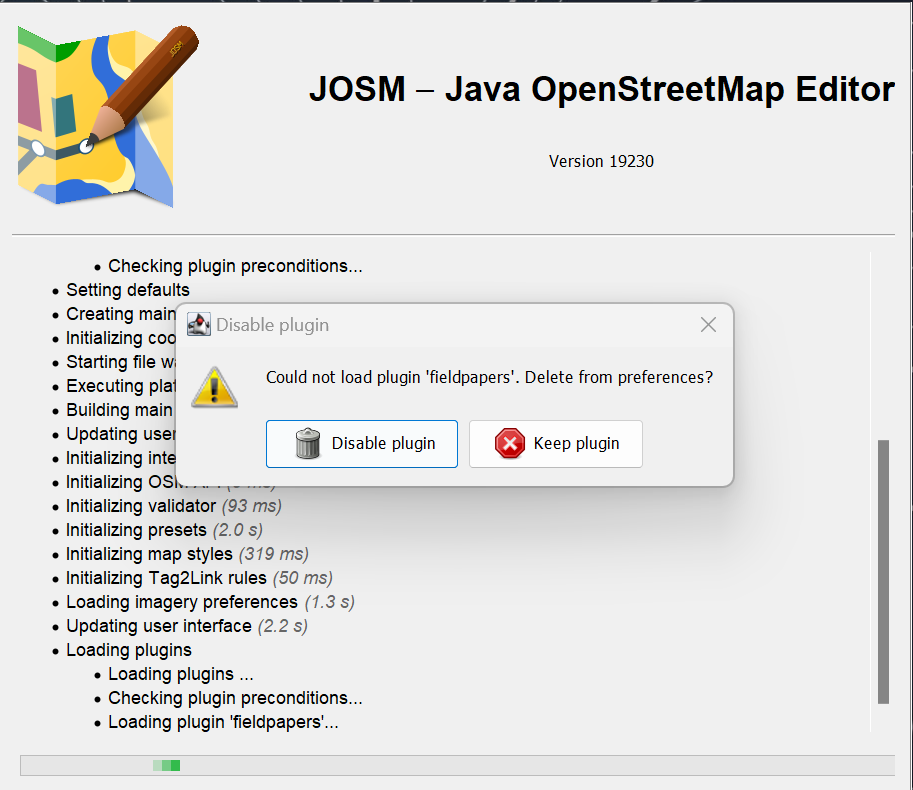913x790 pixels.
Task: Click the splash screen vertical scrollbar thumb
Action: pyautogui.click(x=883, y=572)
